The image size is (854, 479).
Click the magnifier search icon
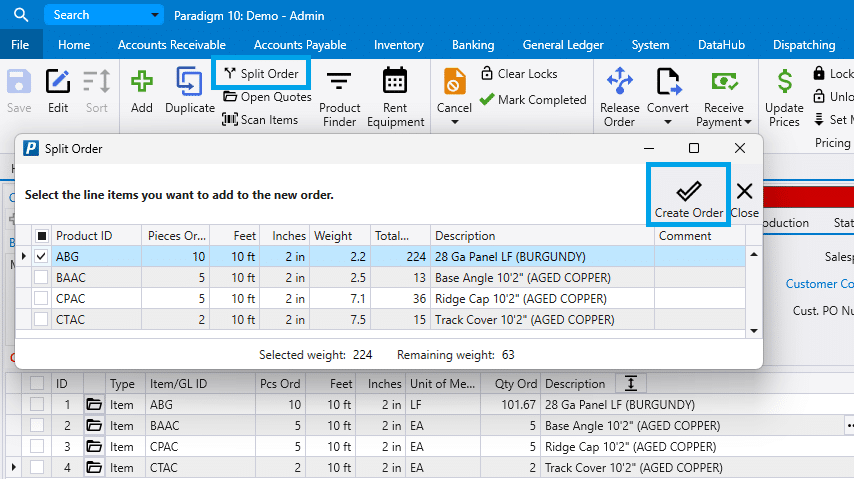(21, 15)
